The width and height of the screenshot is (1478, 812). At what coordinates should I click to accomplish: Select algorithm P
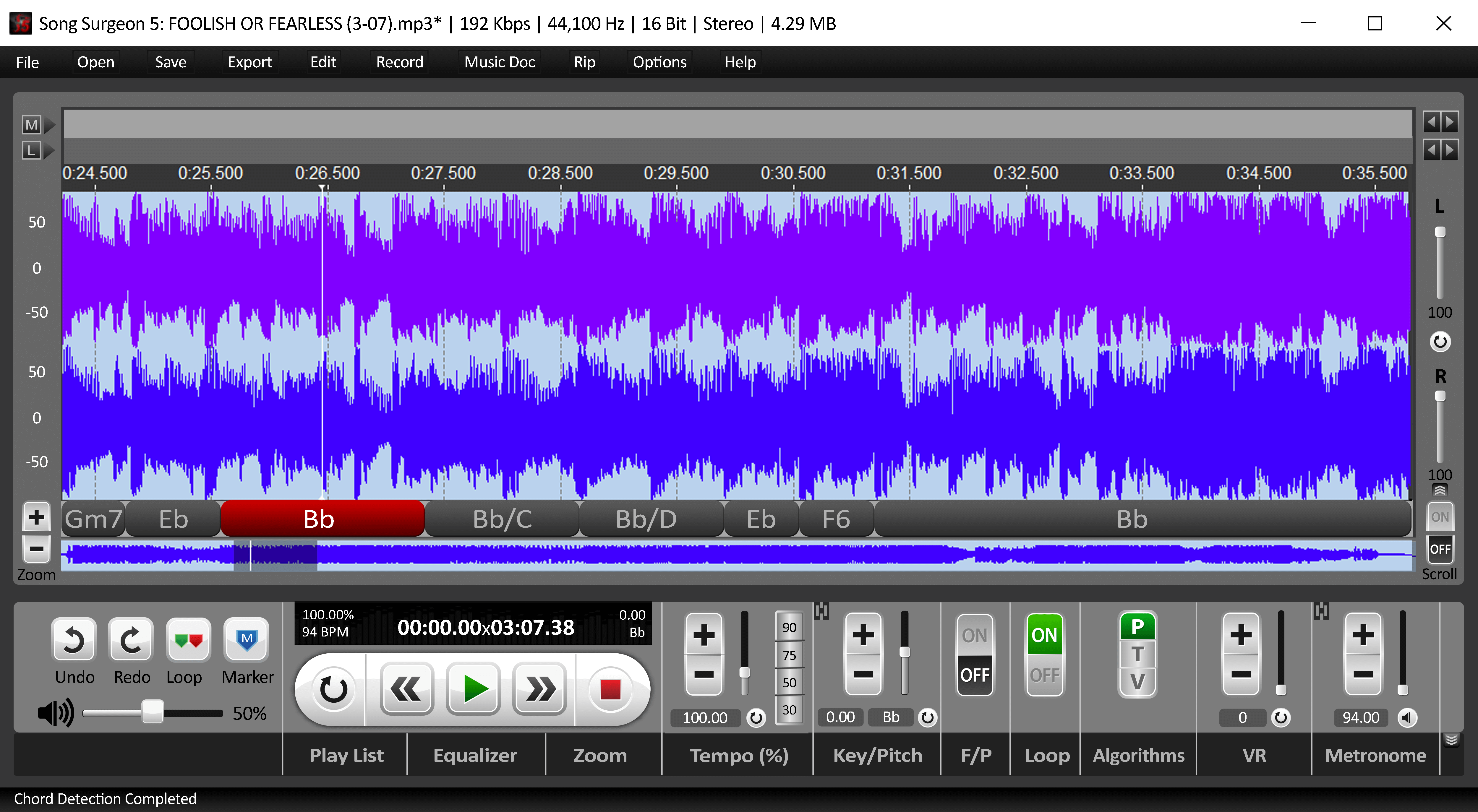1137,627
